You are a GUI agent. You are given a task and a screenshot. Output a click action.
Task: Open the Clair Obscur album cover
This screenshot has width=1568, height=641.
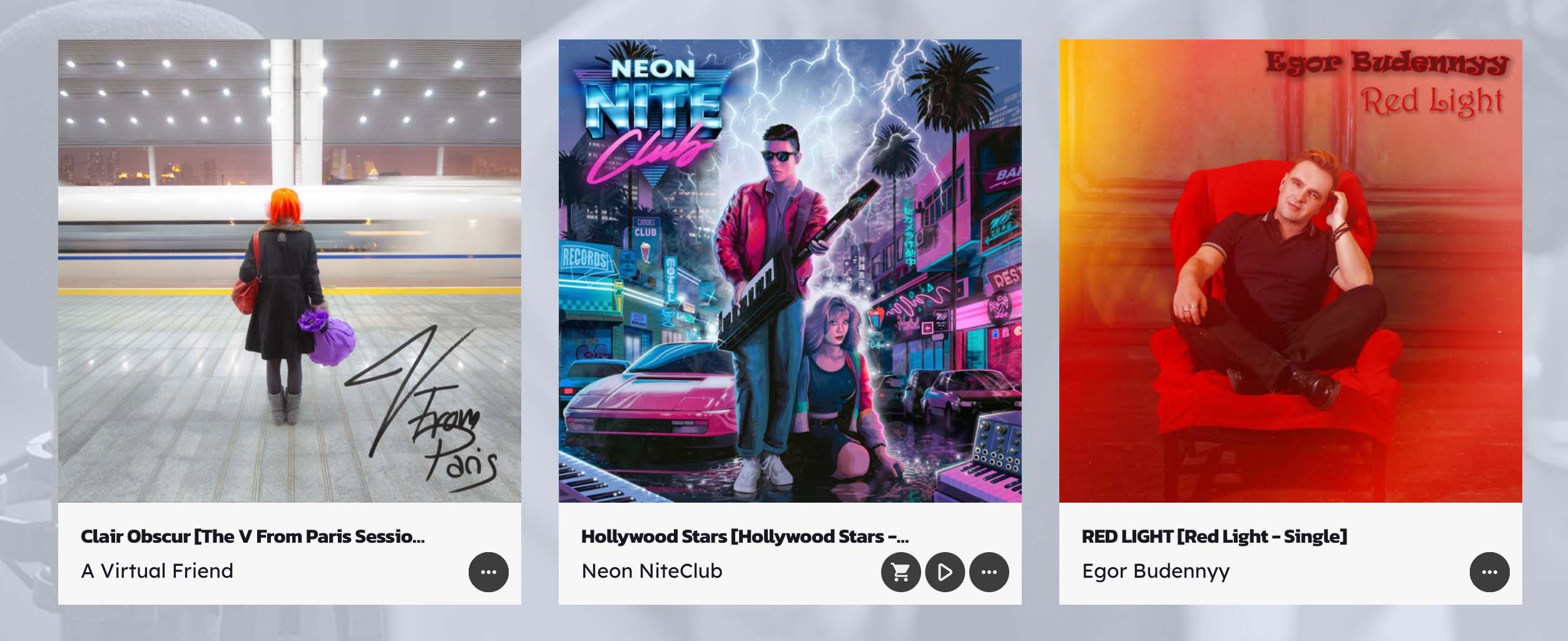[290, 271]
